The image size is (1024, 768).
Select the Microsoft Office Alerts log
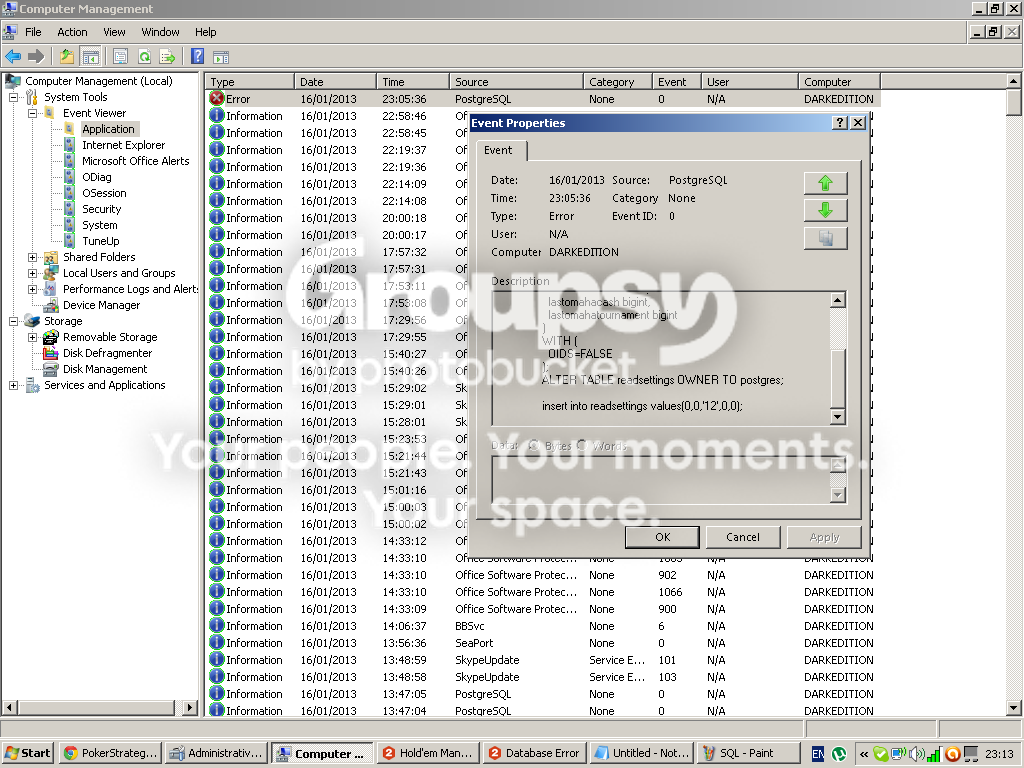coord(135,161)
